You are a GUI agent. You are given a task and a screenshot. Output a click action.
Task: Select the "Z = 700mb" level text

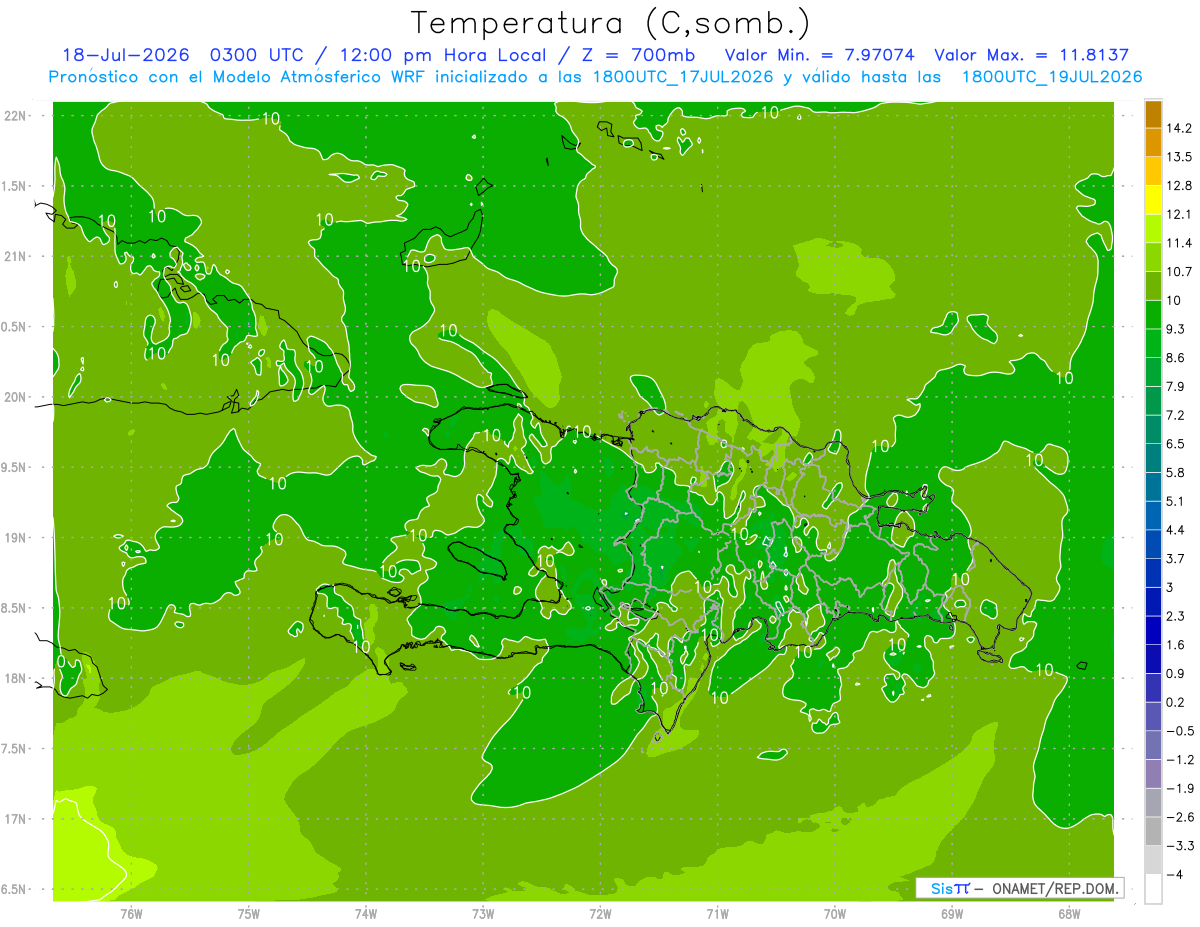pos(636,55)
